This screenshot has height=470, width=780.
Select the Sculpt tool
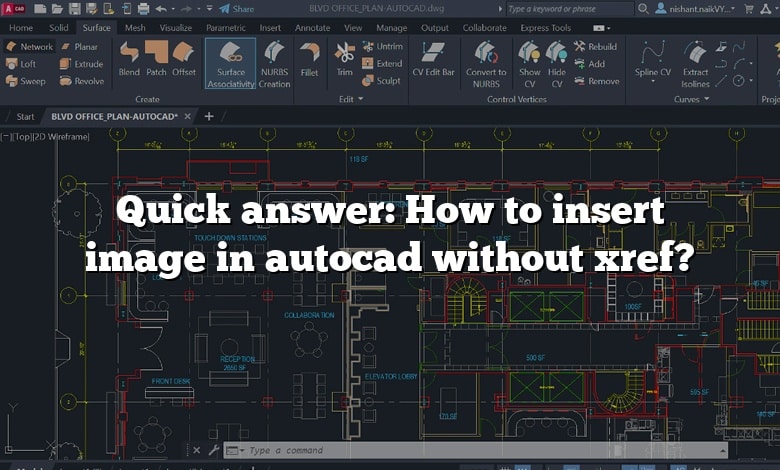[382, 81]
